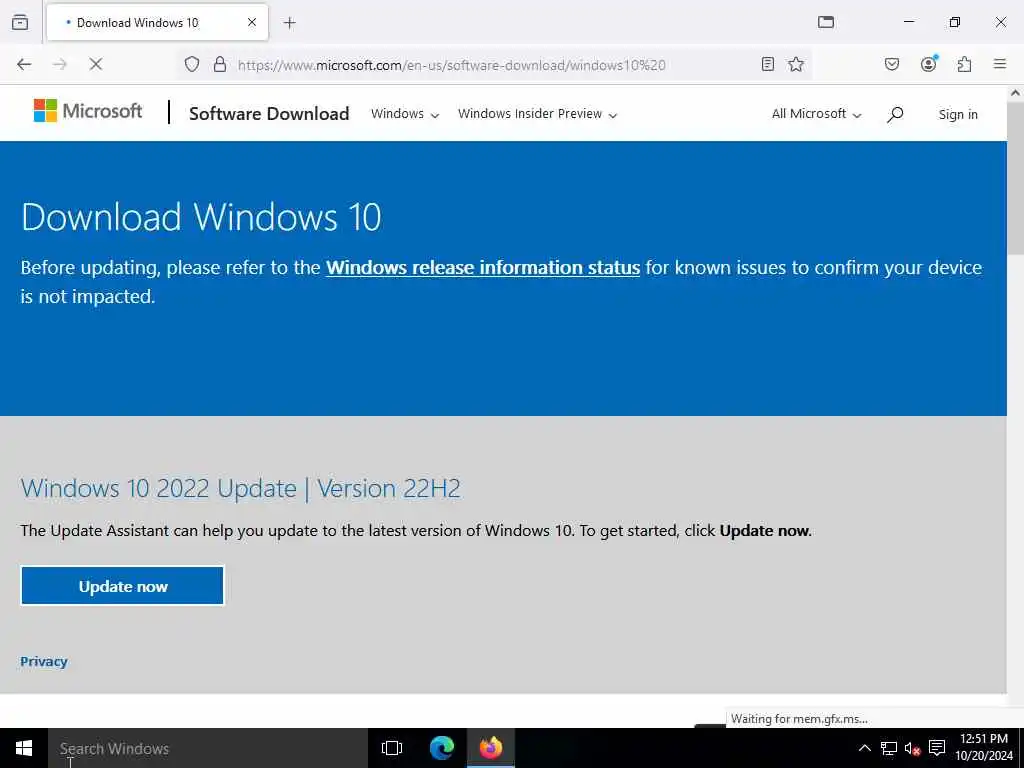Stop loading the current page
The width and height of the screenshot is (1024, 768).
95,64
